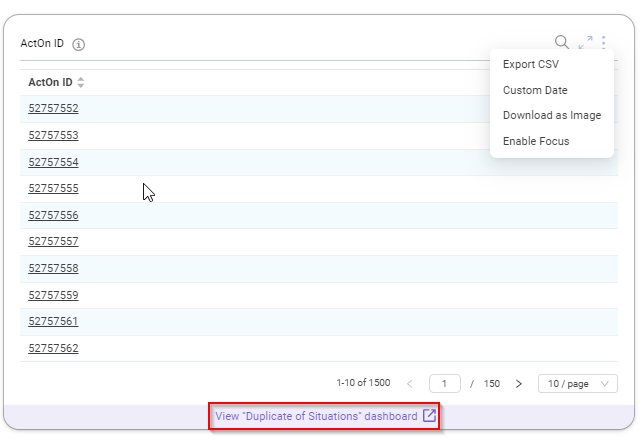Image resolution: width=644 pixels, height=440 pixels.
Task: Open ActOn ID 52757552 link
Action: [53, 108]
